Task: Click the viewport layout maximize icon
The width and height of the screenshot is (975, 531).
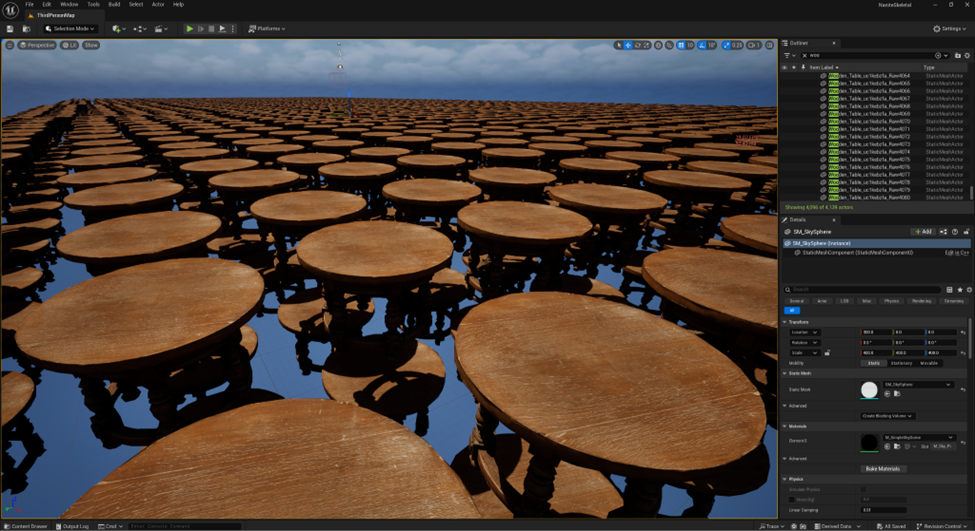Action: click(770, 45)
